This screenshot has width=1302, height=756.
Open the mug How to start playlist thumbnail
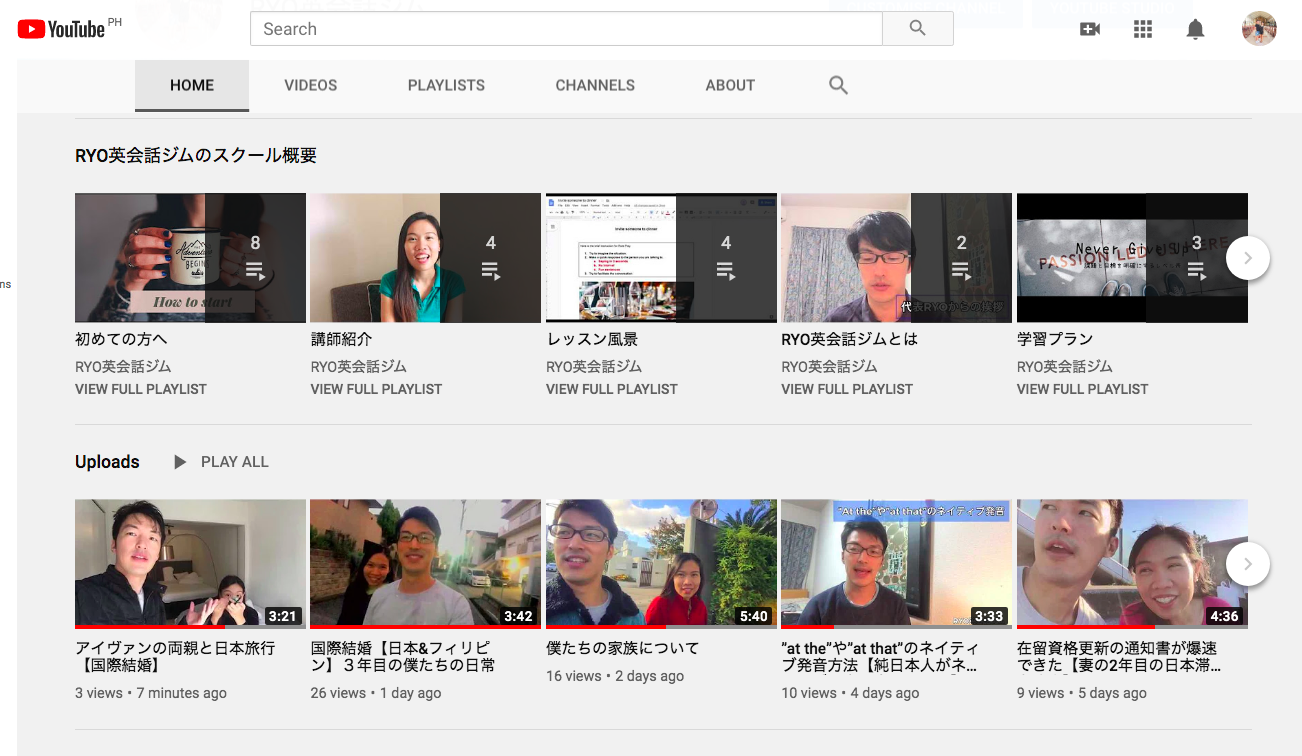190,258
